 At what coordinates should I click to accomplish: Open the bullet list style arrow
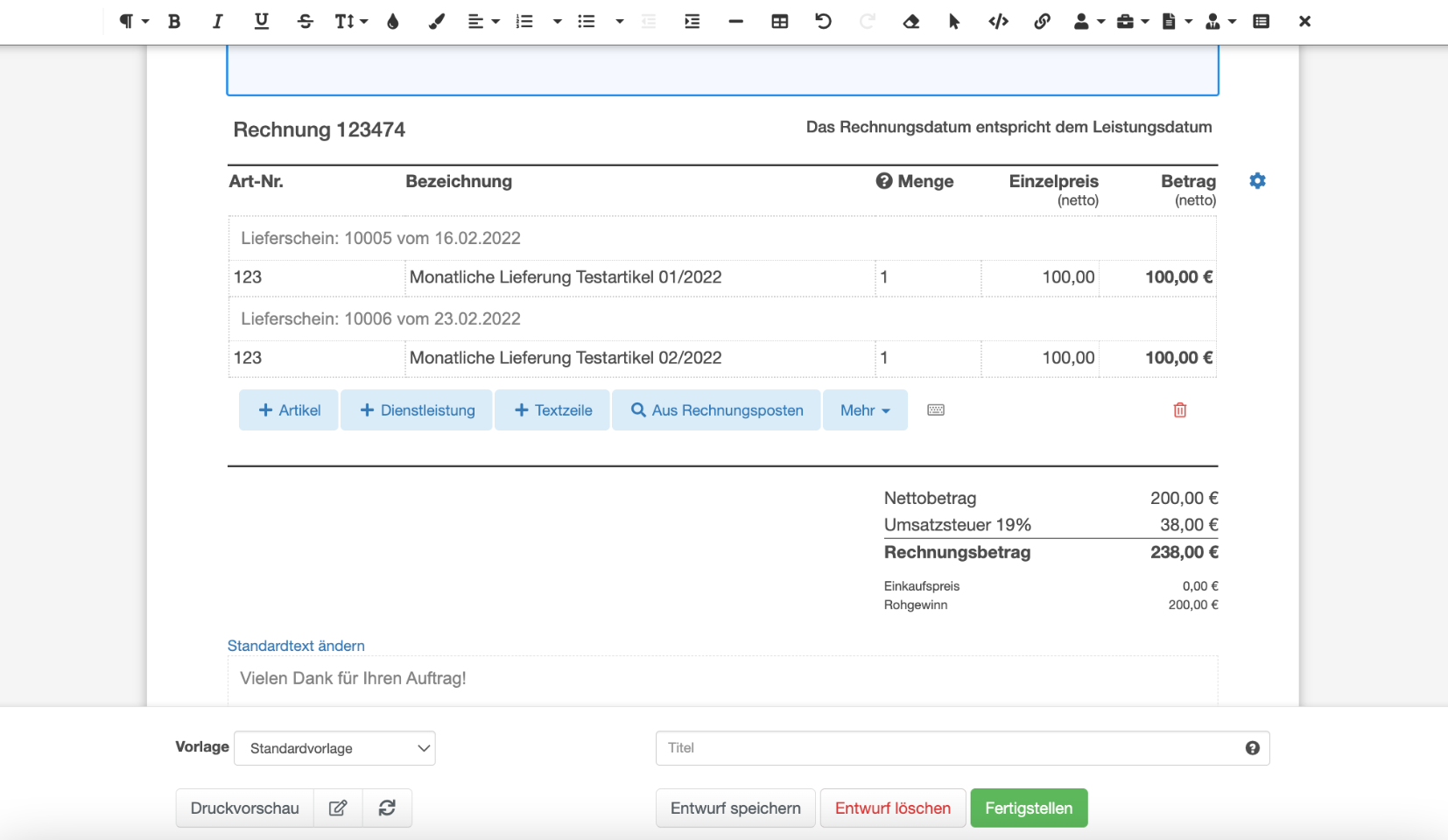click(619, 21)
